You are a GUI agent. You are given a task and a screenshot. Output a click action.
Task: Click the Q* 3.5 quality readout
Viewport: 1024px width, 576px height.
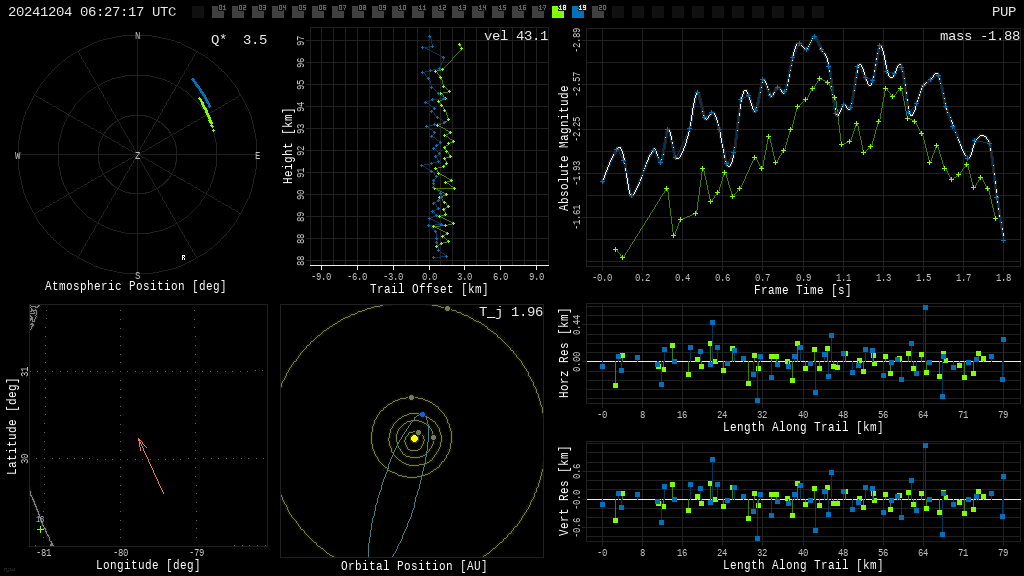tap(239, 40)
